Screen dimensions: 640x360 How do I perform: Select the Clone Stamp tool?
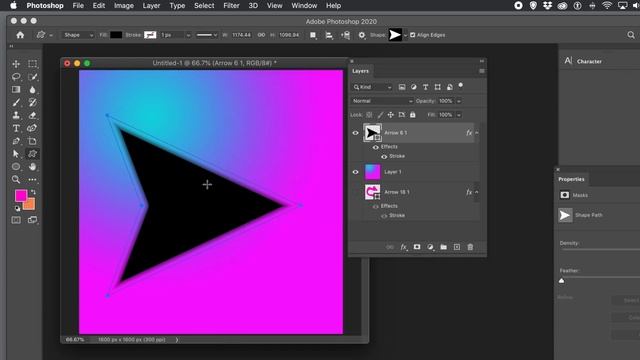pyautogui.click(x=16, y=115)
